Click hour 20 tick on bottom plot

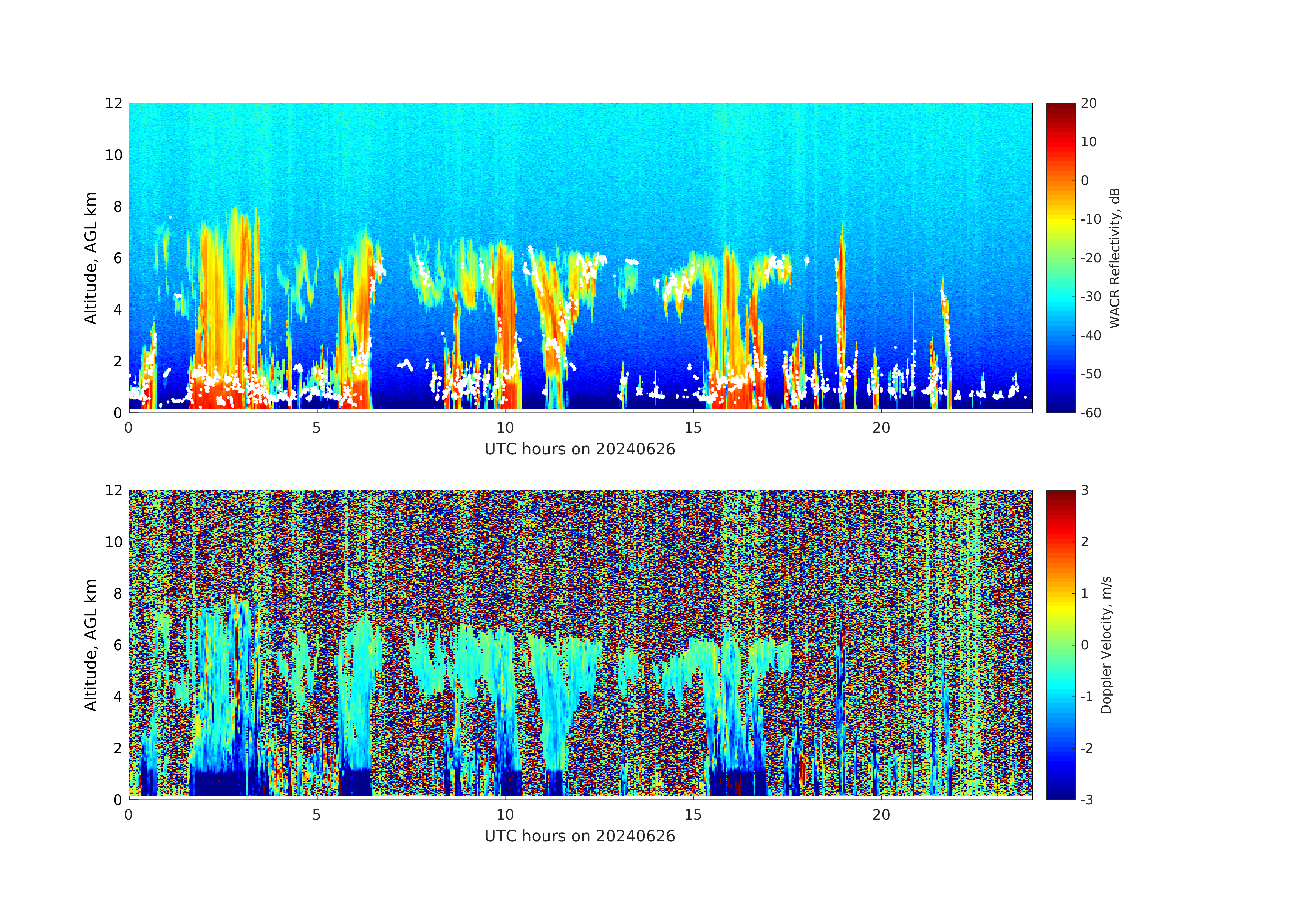click(x=881, y=815)
